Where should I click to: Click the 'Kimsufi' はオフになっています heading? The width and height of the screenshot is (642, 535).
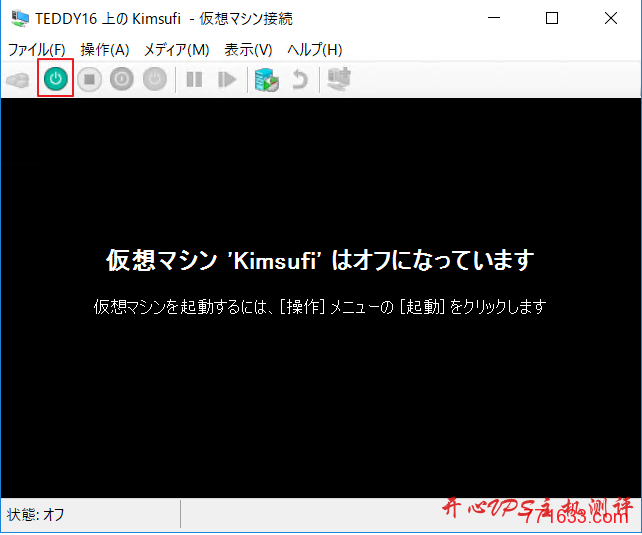tap(320, 260)
